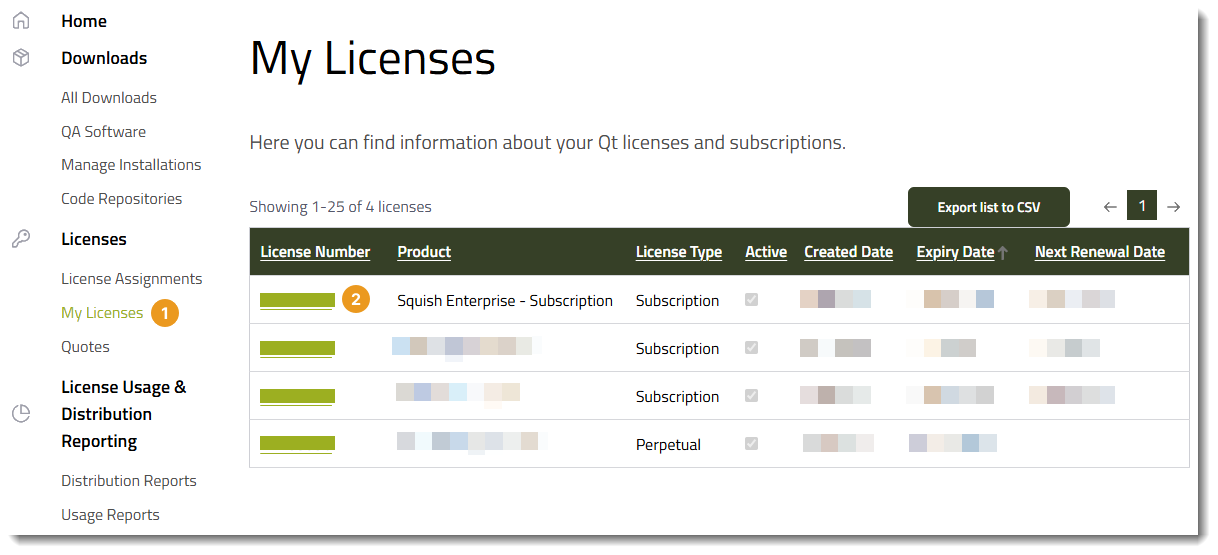Go to previous page with left arrow
The height and width of the screenshot is (555, 1218).
click(x=1110, y=207)
